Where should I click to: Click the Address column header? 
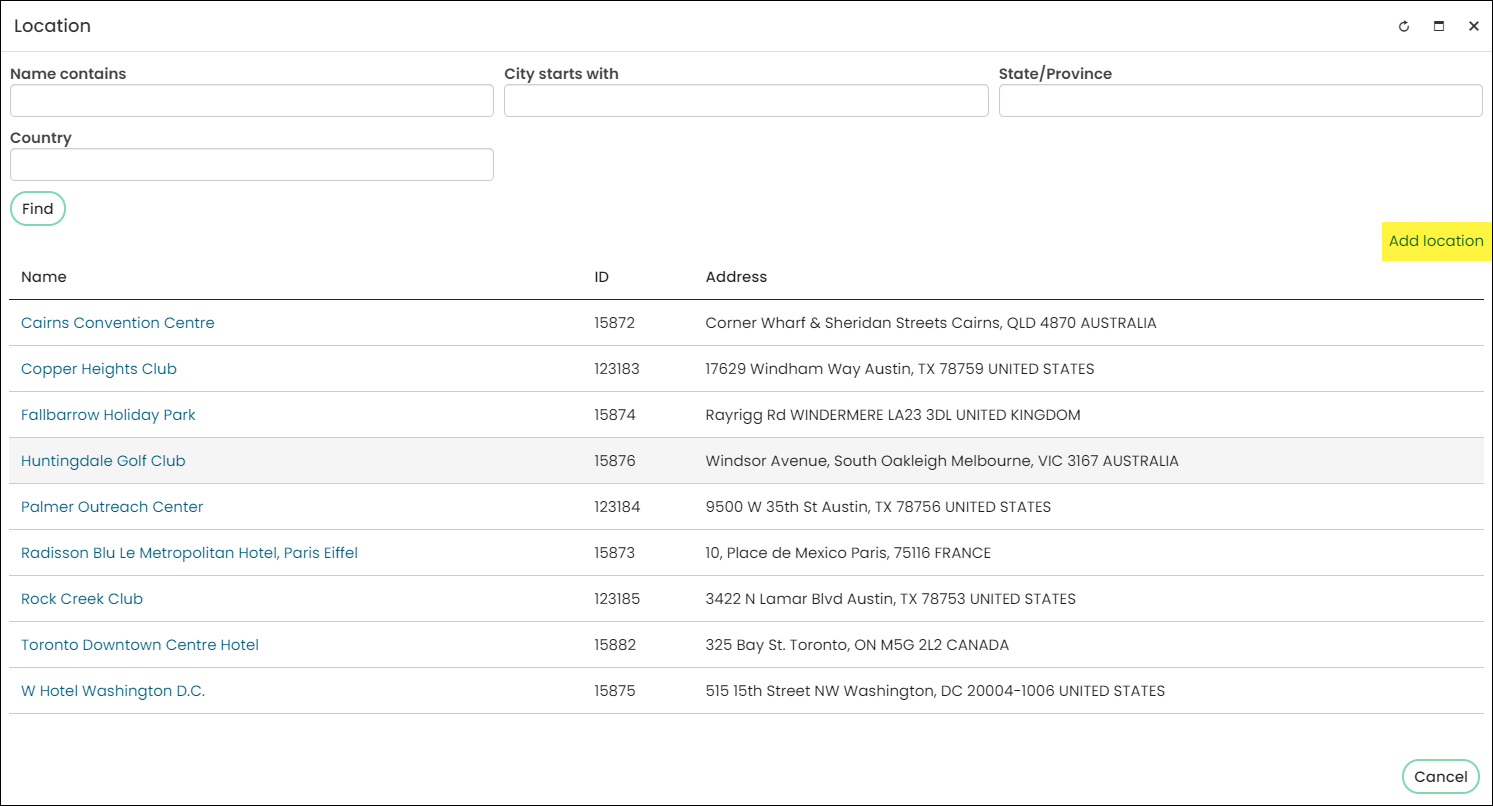[736, 277]
